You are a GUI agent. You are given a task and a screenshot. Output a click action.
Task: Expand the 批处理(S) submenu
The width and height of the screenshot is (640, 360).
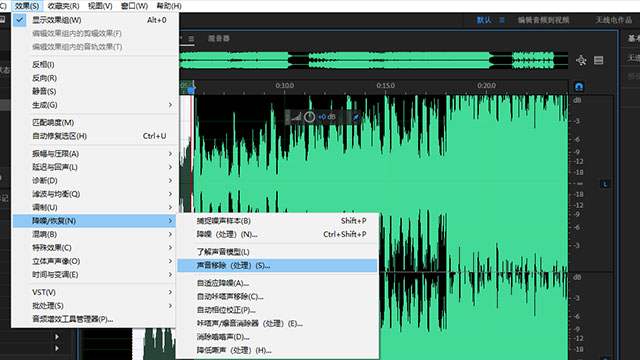click(95, 306)
